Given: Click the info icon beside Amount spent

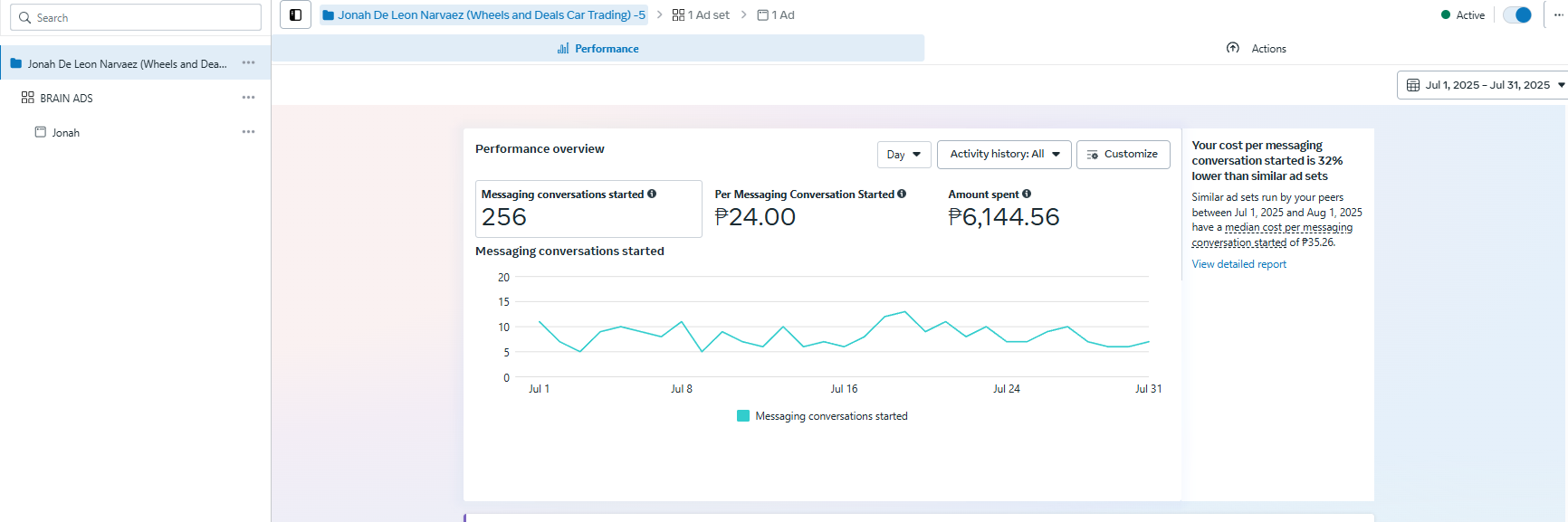Looking at the screenshot, I should [x=1027, y=194].
